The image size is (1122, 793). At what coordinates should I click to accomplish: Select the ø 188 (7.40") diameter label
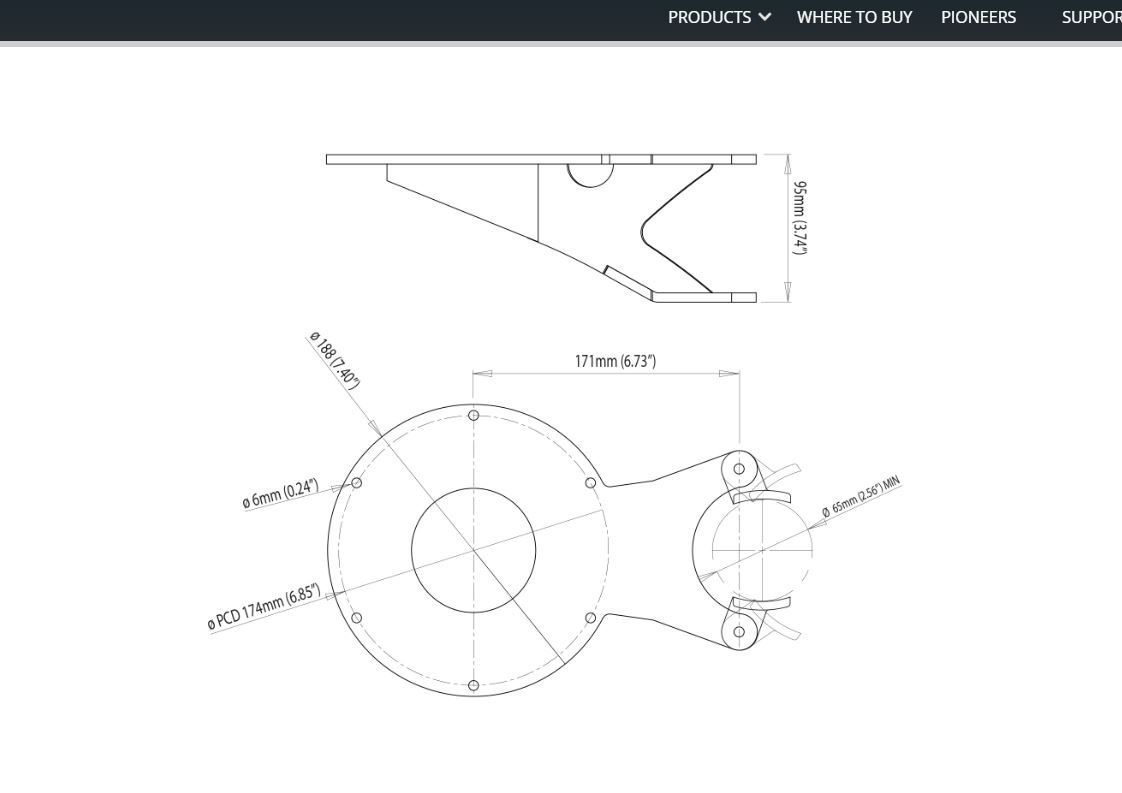(334, 361)
